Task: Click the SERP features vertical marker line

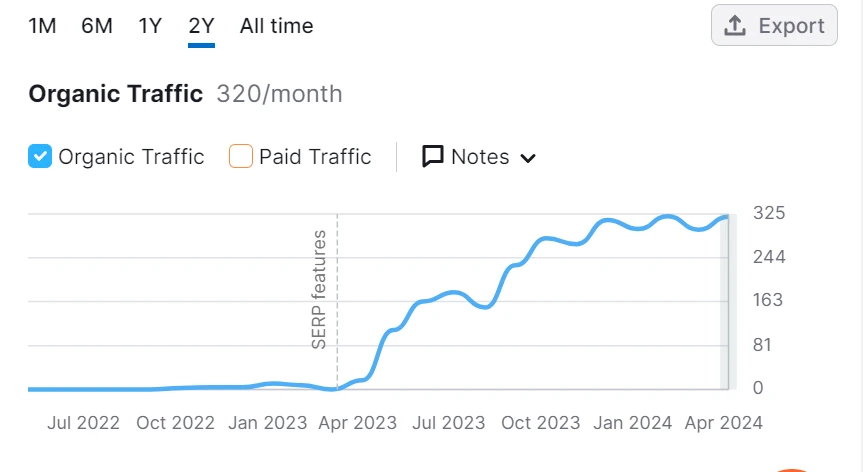Action: point(337,301)
